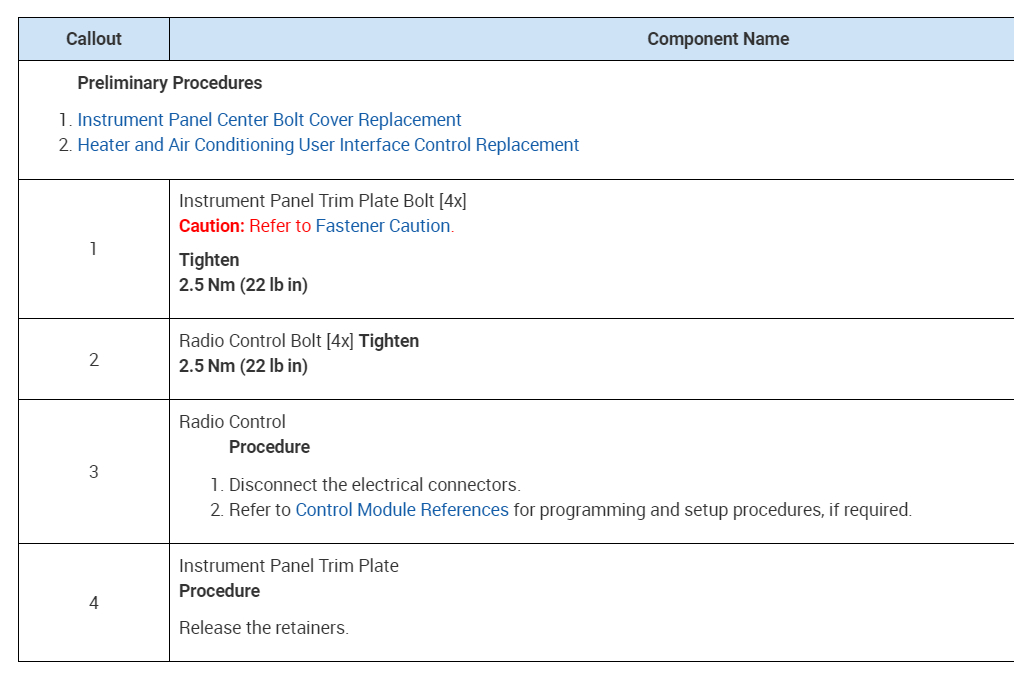Click the Procedure heading above Release the retainers
This screenshot has height=678, width=1014.
pos(219,591)
